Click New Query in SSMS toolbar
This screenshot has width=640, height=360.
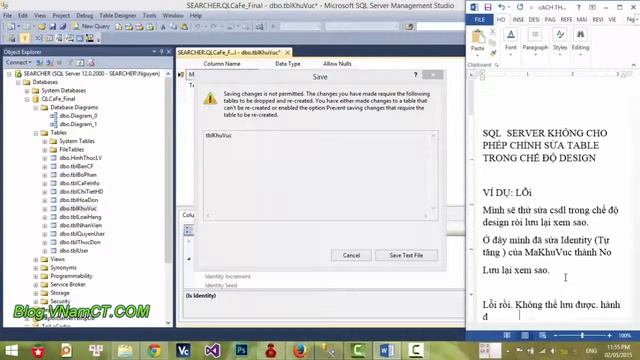pos(91,26)
